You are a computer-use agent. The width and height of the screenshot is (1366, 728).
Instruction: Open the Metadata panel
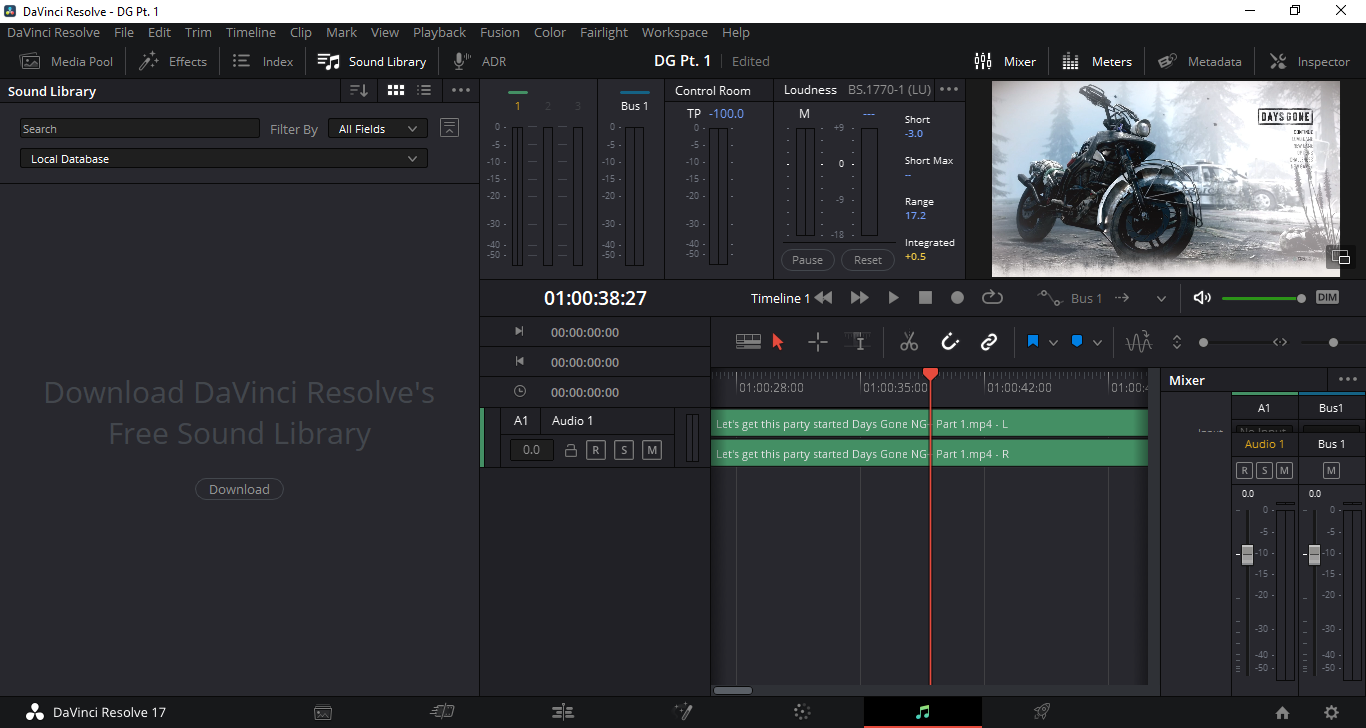[x=1200, y=61]
